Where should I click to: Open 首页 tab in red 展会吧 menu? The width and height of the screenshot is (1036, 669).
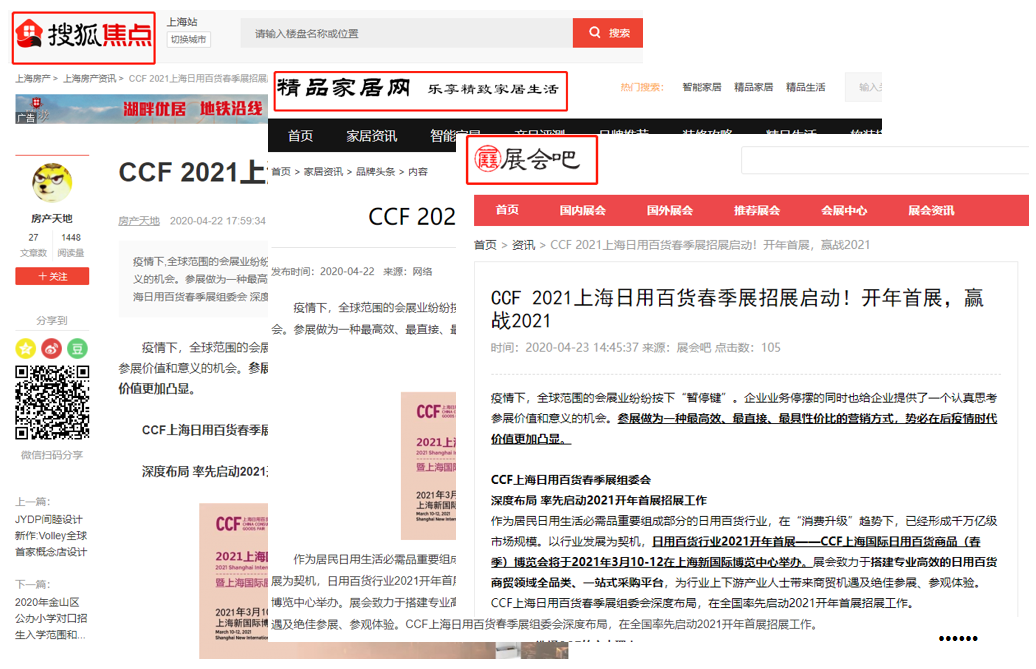[x=507, y=210]
